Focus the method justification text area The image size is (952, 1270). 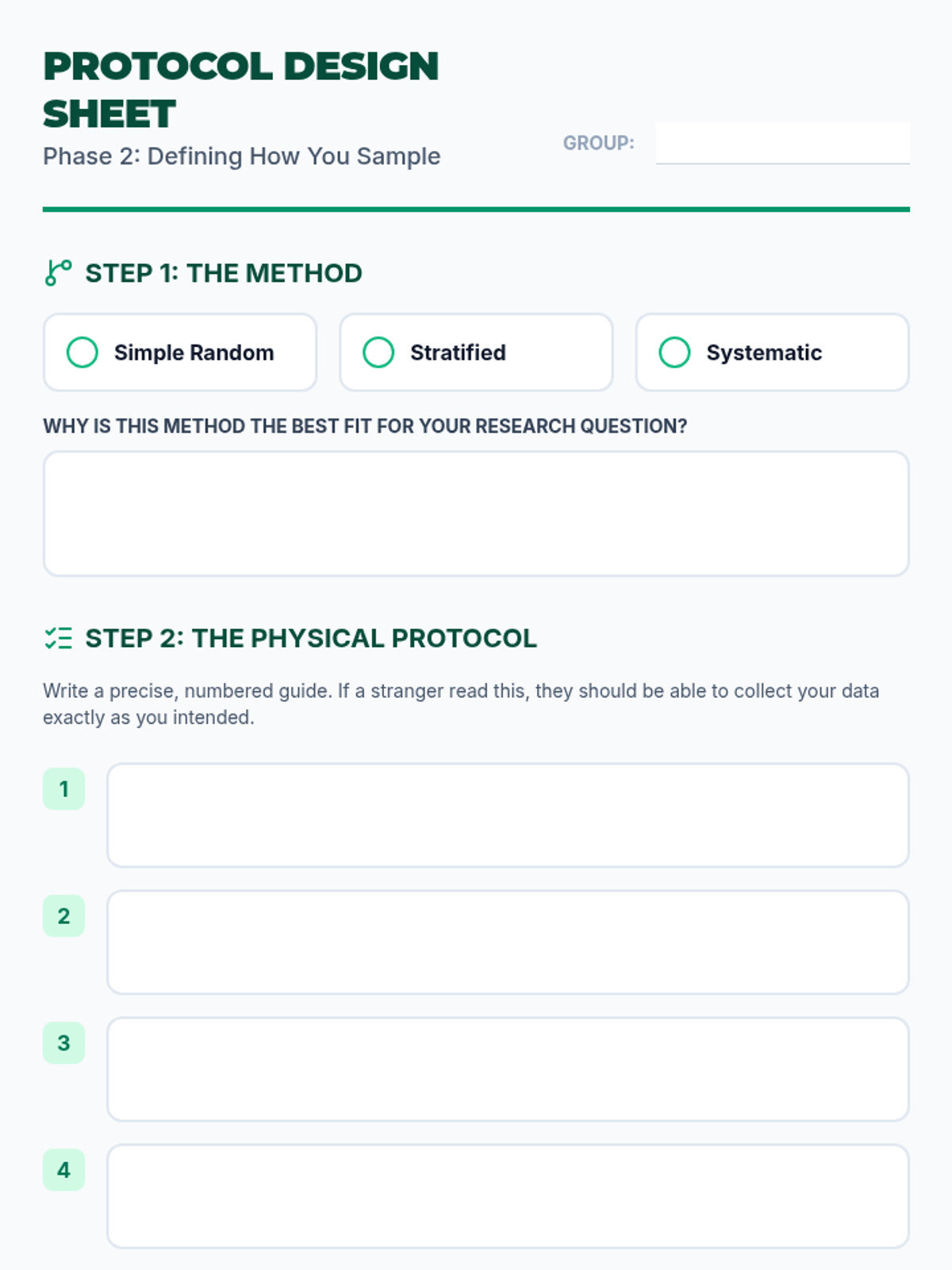coord(476,514)
